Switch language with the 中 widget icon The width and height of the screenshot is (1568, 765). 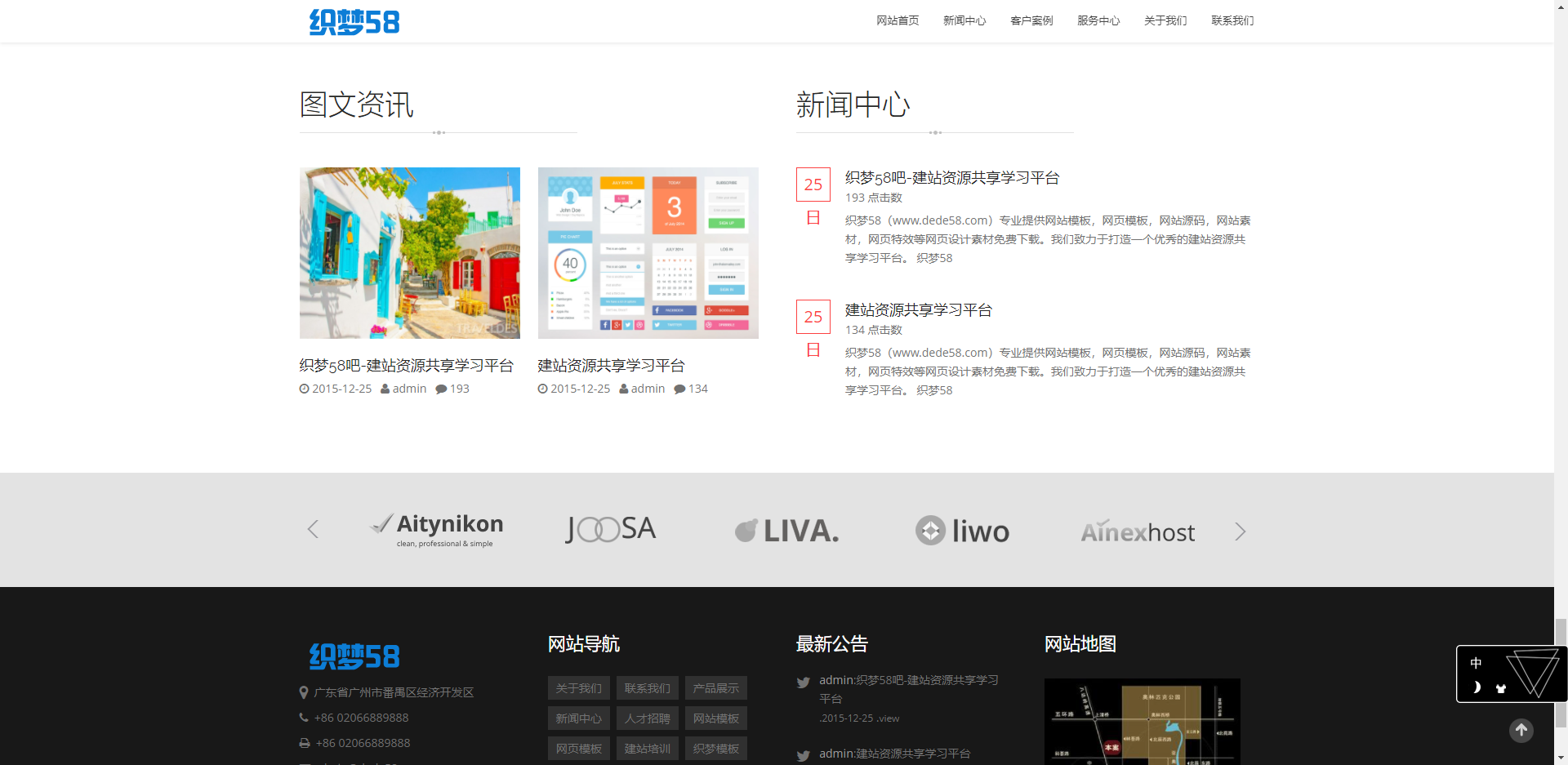point(1476,663)
